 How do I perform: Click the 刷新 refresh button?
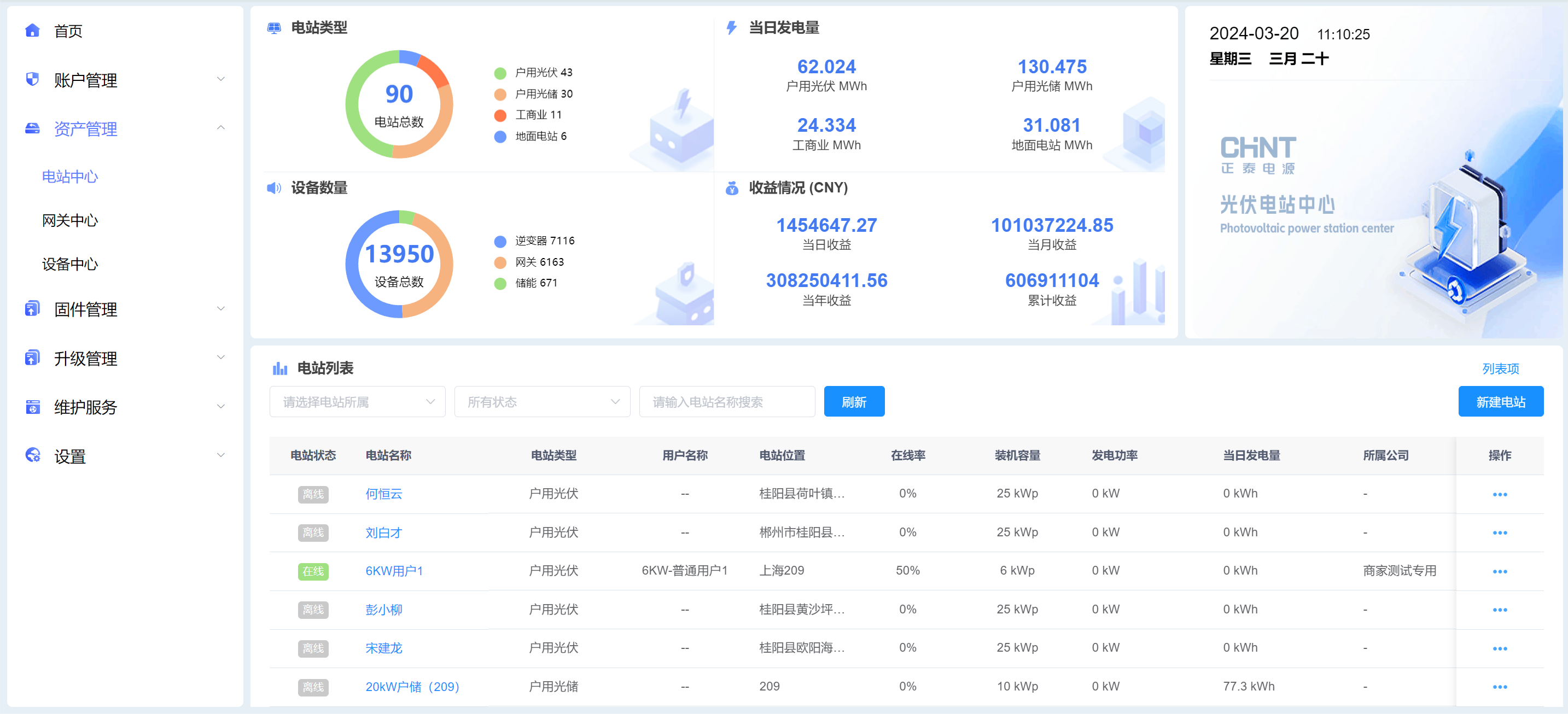pos(854,402)
